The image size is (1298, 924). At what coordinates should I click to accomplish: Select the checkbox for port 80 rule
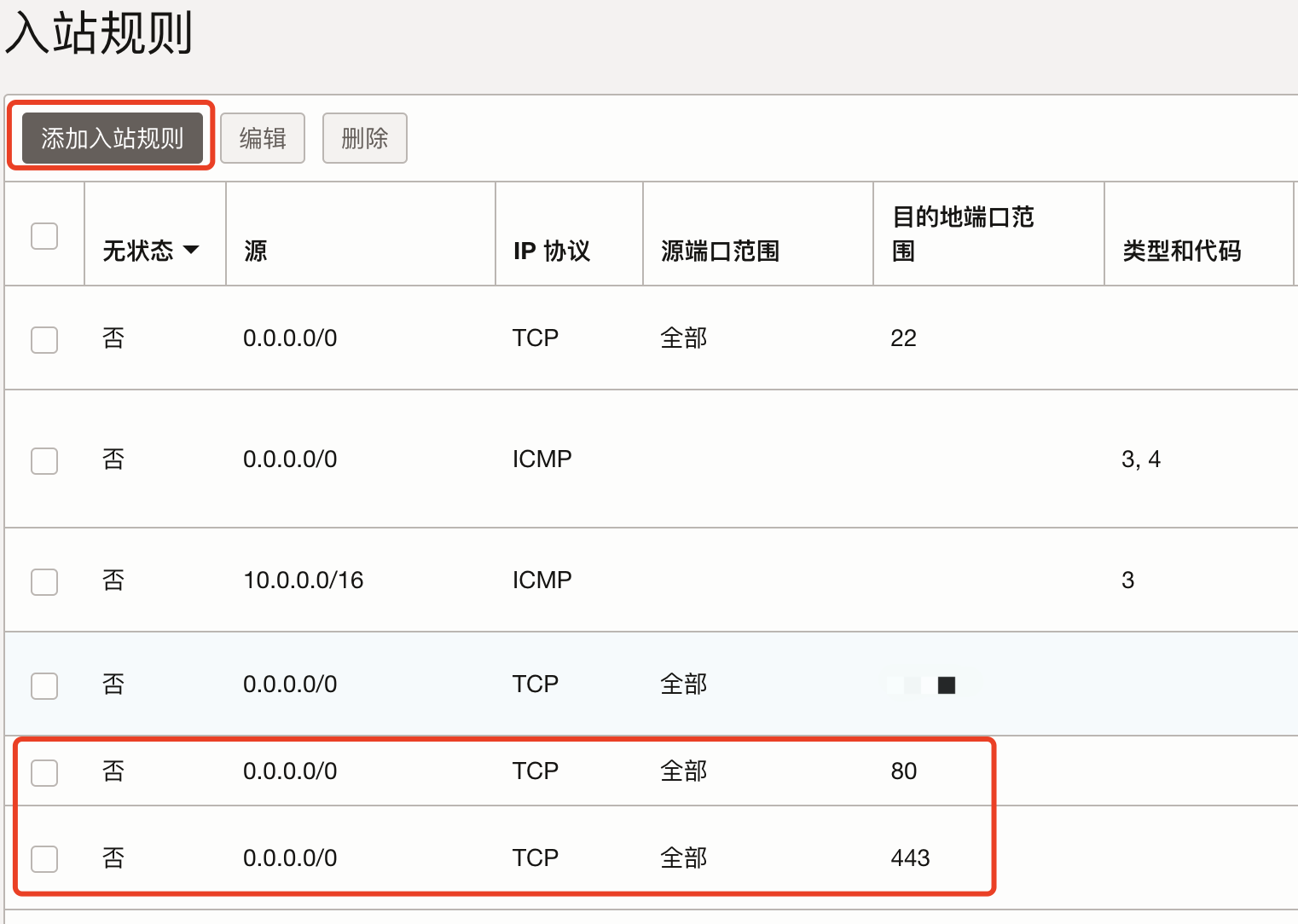click(44, 772)
